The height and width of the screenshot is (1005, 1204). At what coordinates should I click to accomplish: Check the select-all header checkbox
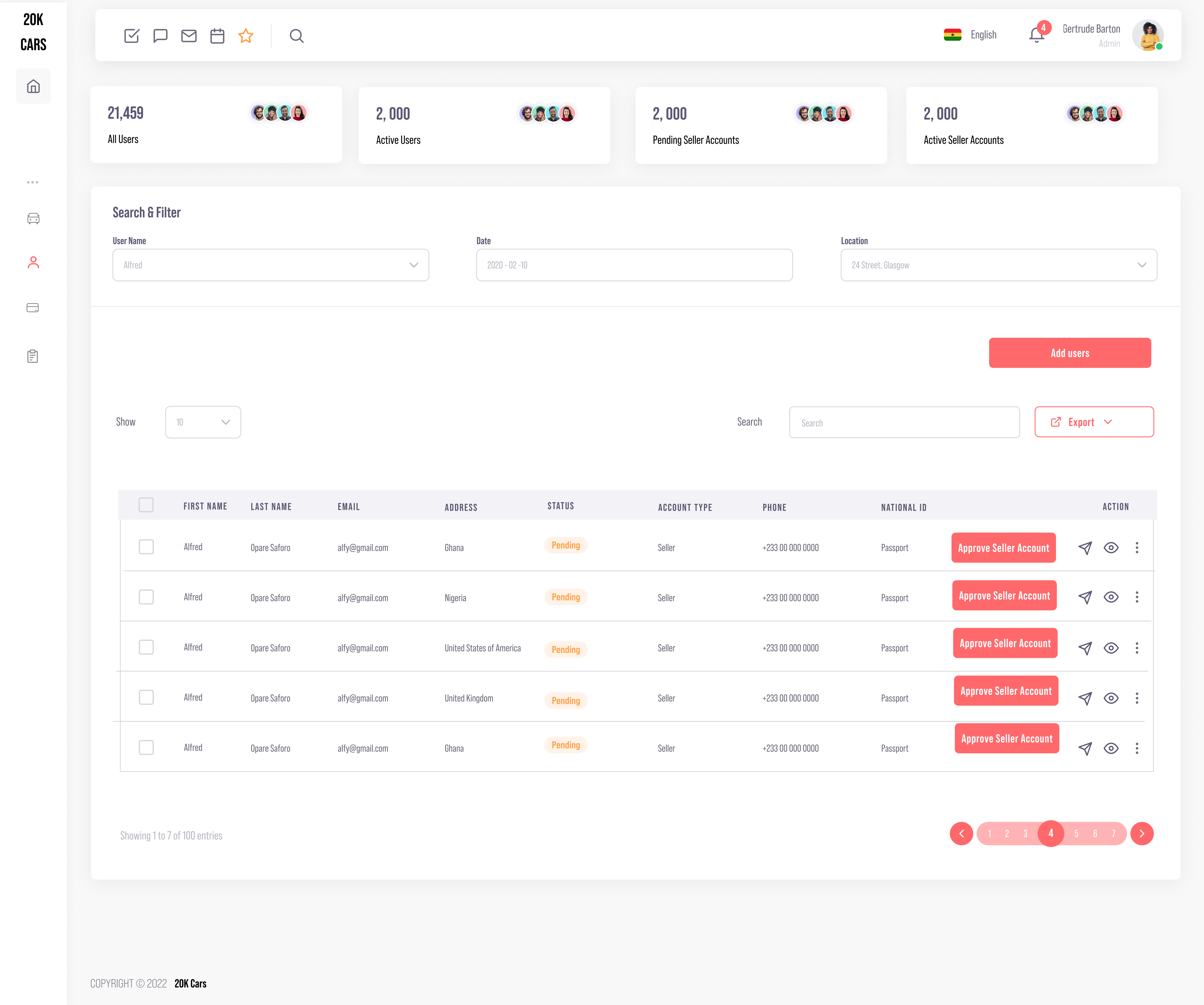(x=146, y=505)
